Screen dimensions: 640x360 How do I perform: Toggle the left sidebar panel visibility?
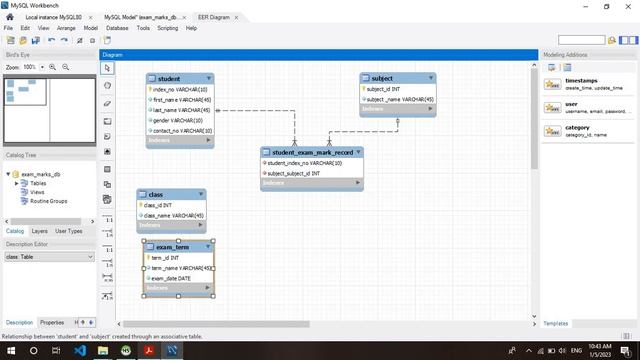[624, 40]
